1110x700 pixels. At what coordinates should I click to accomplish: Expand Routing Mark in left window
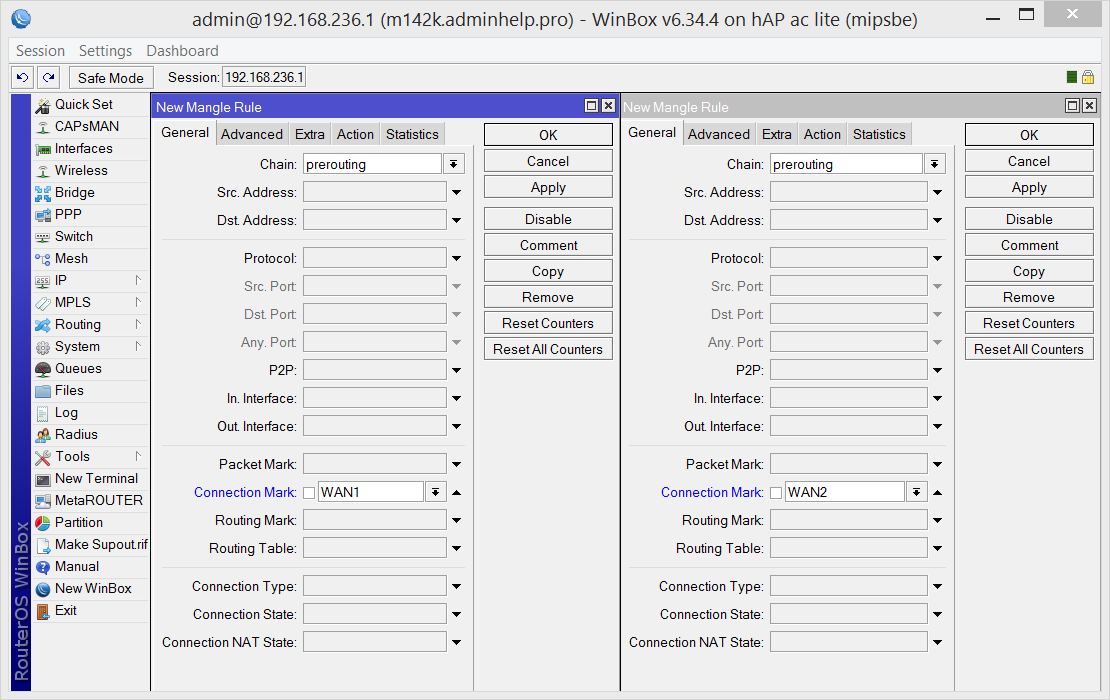pyautogui.click(x=457, y=520)
